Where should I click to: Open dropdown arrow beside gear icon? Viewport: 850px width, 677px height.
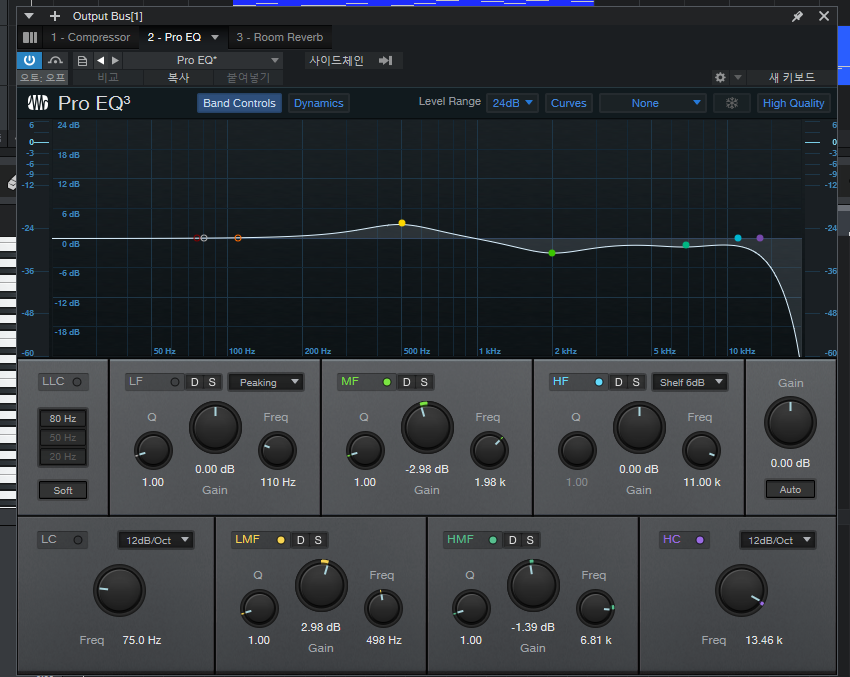(738, 78)
